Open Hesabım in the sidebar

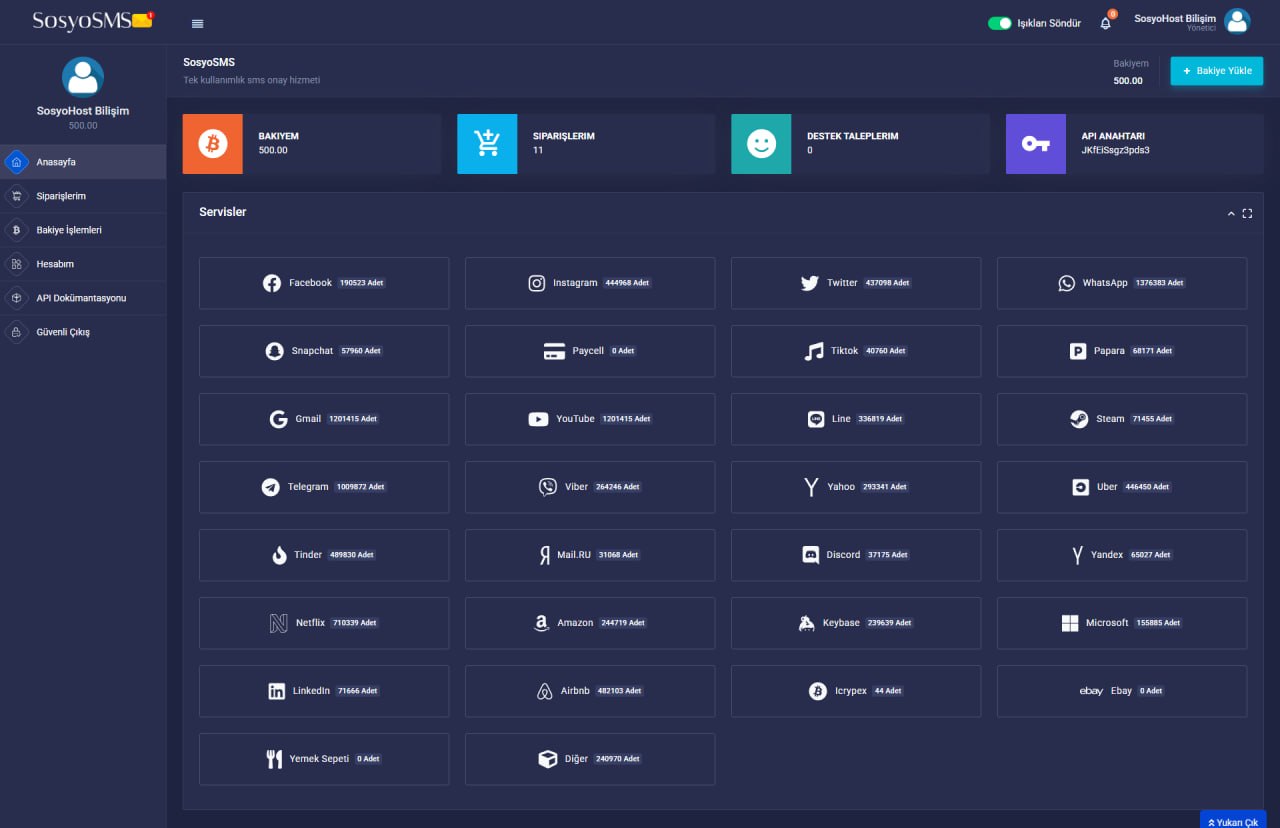tap(83, 264)
